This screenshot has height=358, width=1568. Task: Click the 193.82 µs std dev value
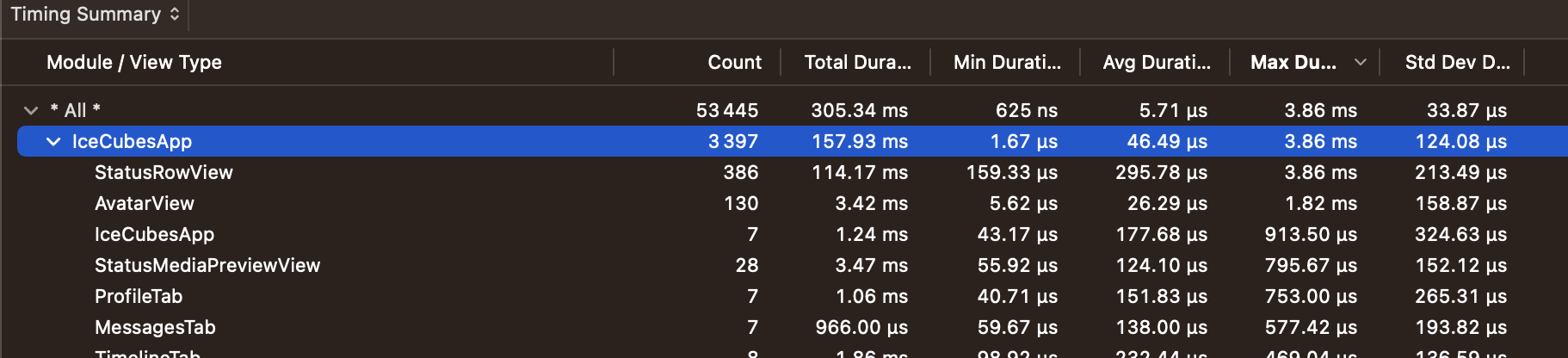[1460, 327]
